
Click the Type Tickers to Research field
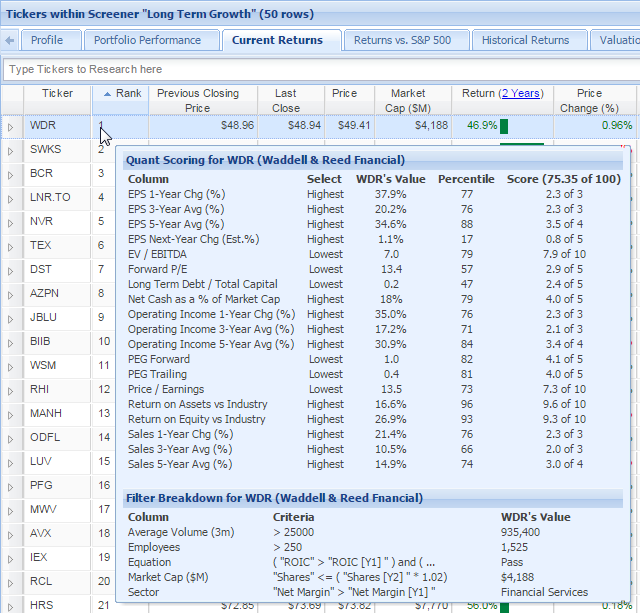(322, 69)
